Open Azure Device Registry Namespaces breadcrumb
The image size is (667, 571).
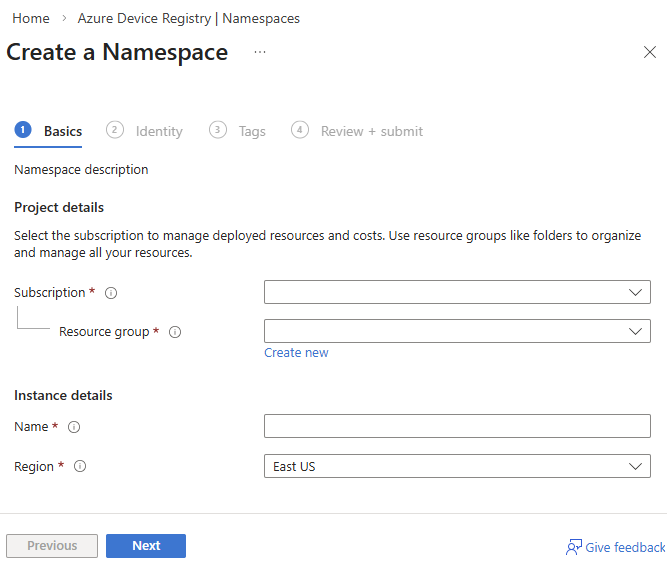pyautogui.click(x=189, y=18)
